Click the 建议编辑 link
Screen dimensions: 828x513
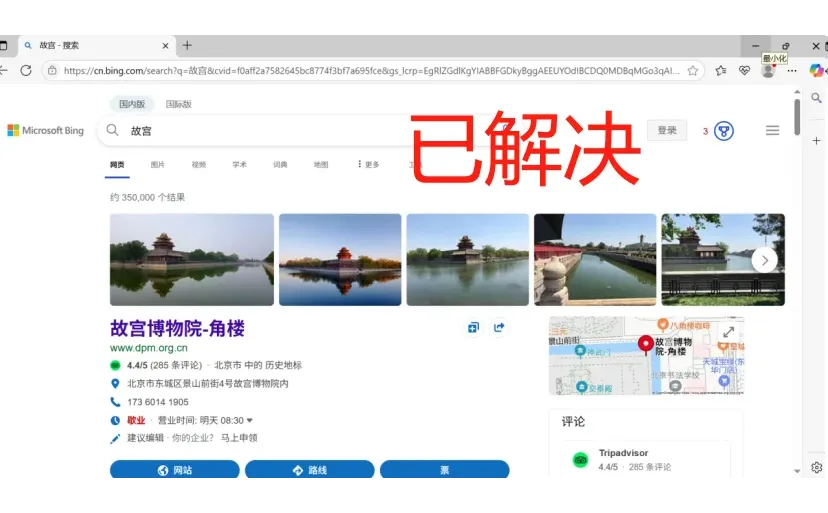coord(145,438)
